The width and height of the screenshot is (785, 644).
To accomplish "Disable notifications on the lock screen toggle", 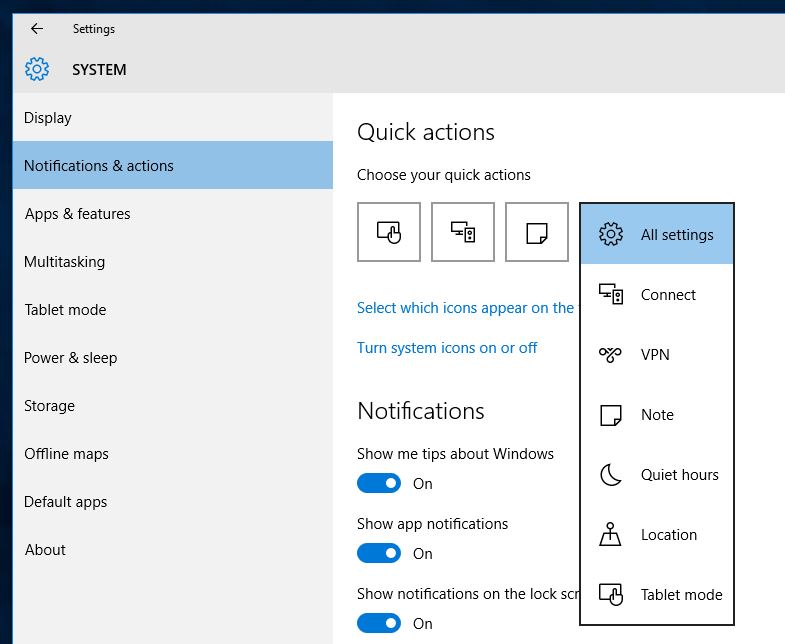I will [x=379, y=623].
